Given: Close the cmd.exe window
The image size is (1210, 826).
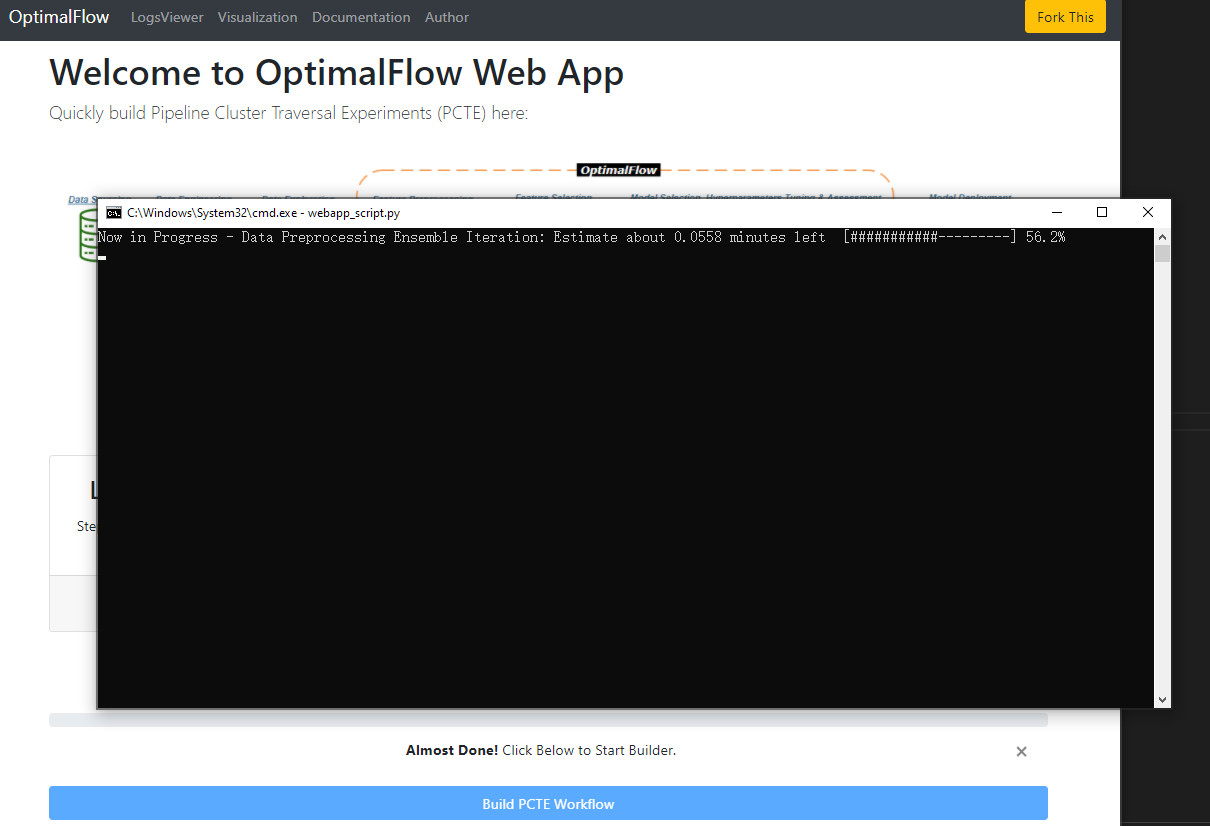Looking at the screenshot, I should (1148, 212).
